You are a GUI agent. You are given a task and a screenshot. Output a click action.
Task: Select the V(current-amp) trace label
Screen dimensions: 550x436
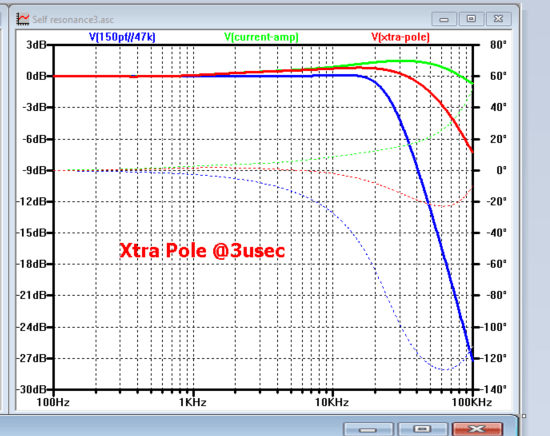pyautogui.click(x=261, y=37)
